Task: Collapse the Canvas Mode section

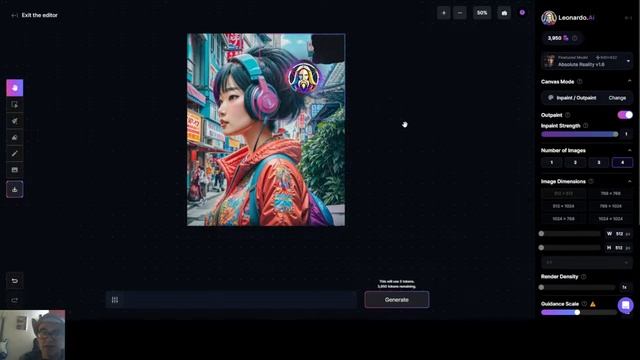Action: tap(629, 82)
